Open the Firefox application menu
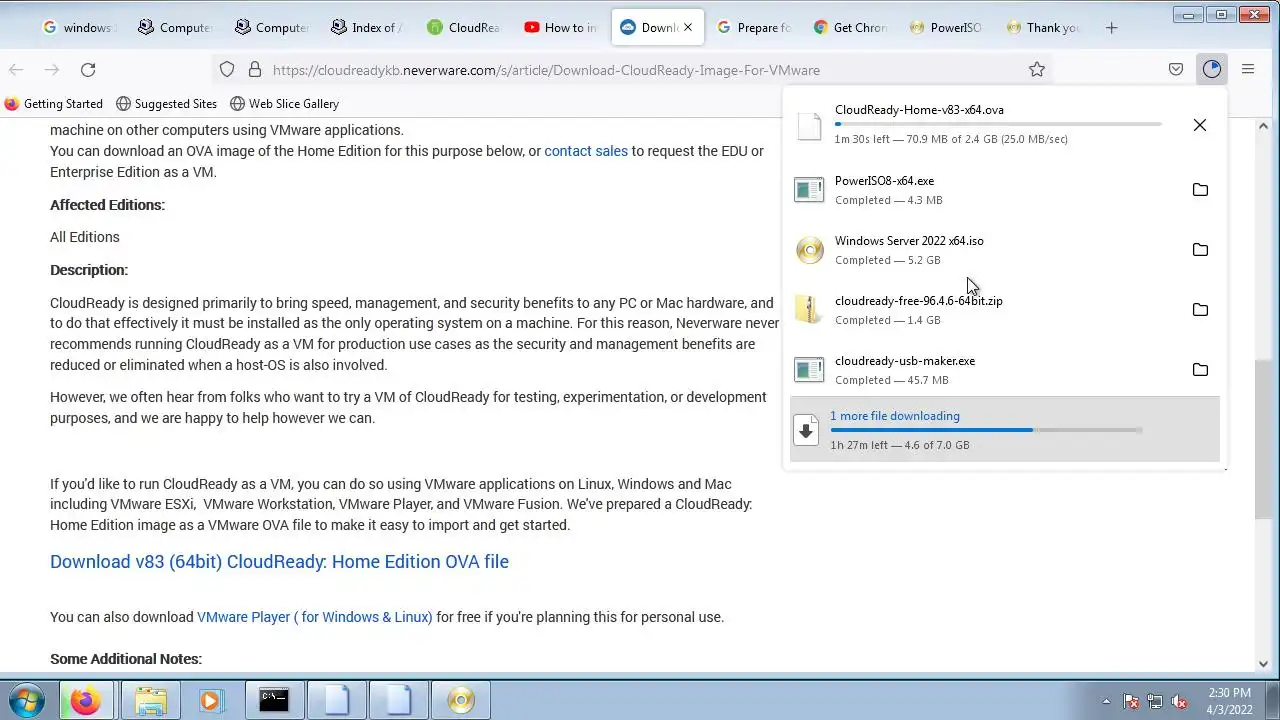Viewport: 1280px width, 720px height. [1248, 69]
